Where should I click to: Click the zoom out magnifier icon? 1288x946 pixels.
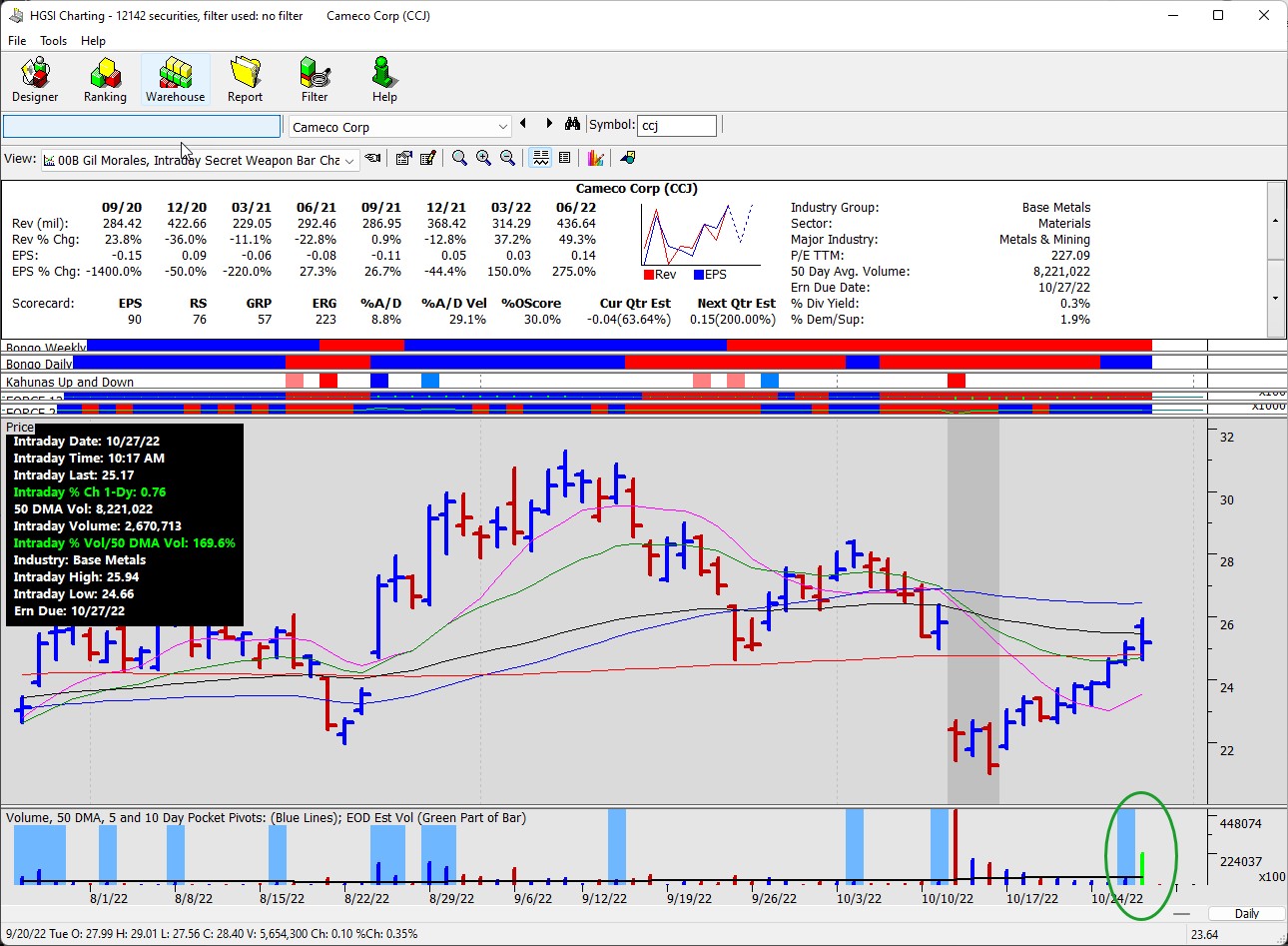tap(507, 158)
